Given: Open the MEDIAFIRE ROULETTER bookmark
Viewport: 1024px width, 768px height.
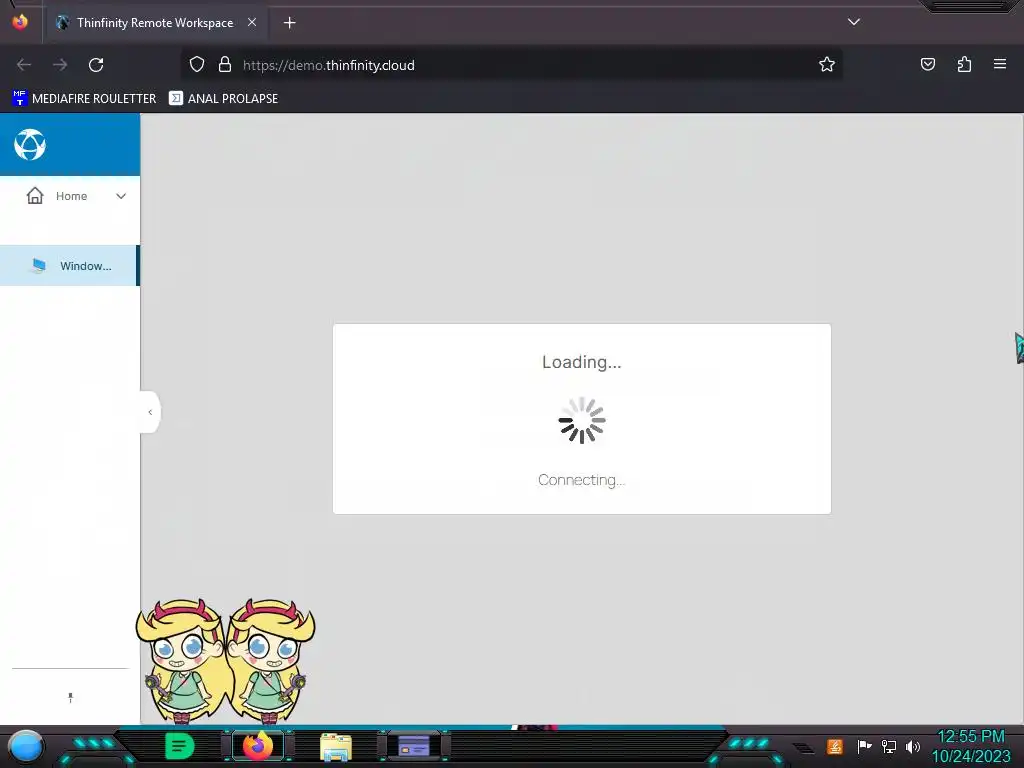Looking at the screenshot, I should coord(84,99).
